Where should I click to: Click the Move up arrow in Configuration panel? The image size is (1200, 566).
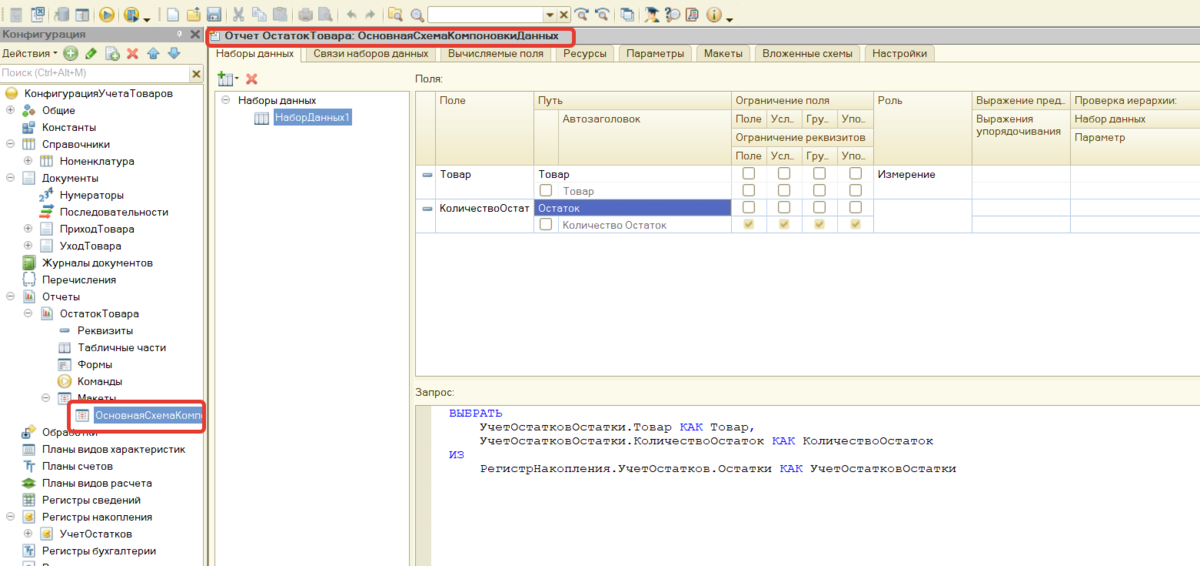pyautogui.click(x=153, y=53)
